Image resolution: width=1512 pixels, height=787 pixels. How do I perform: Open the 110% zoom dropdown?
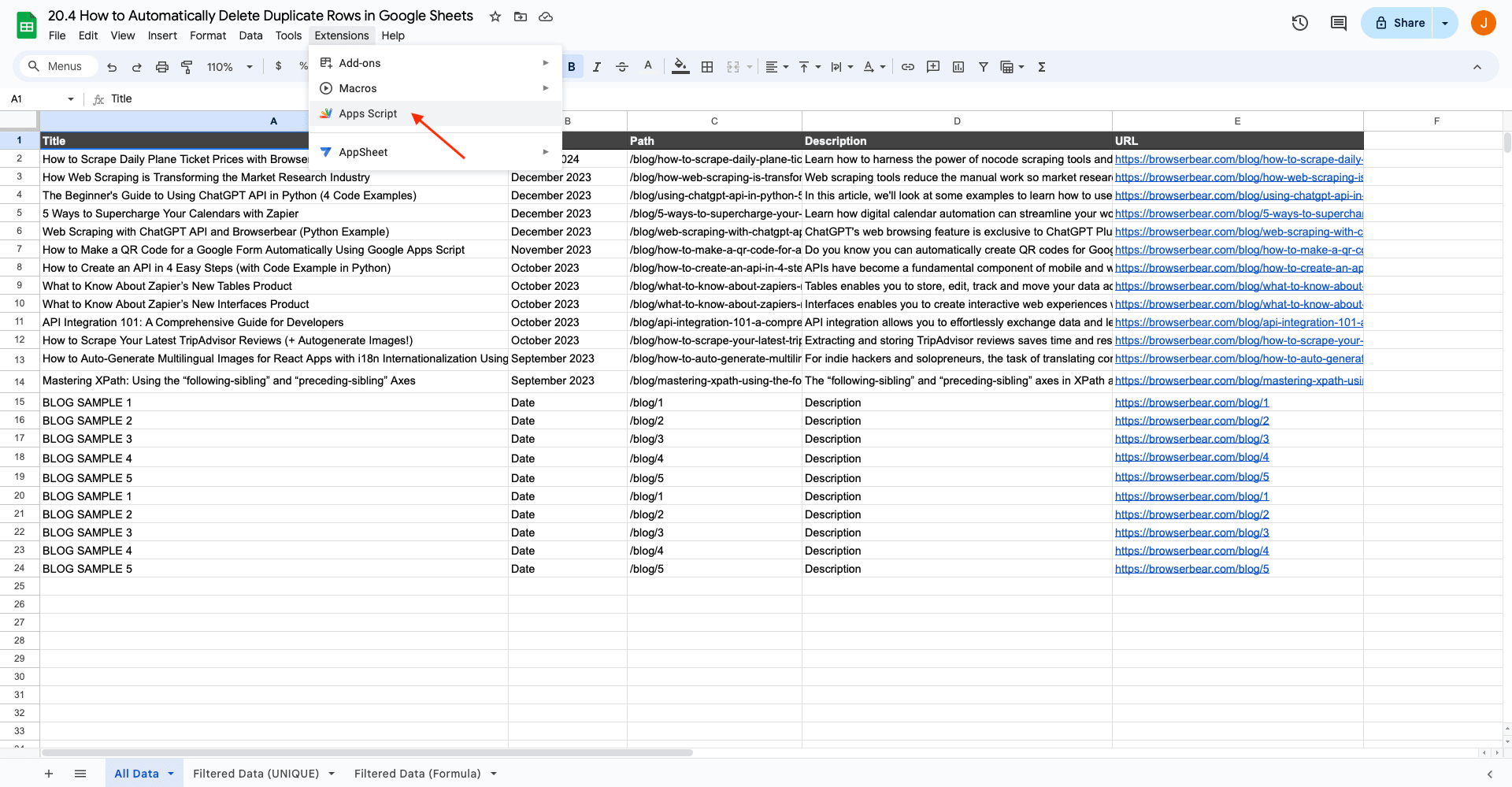click(229, 67)
